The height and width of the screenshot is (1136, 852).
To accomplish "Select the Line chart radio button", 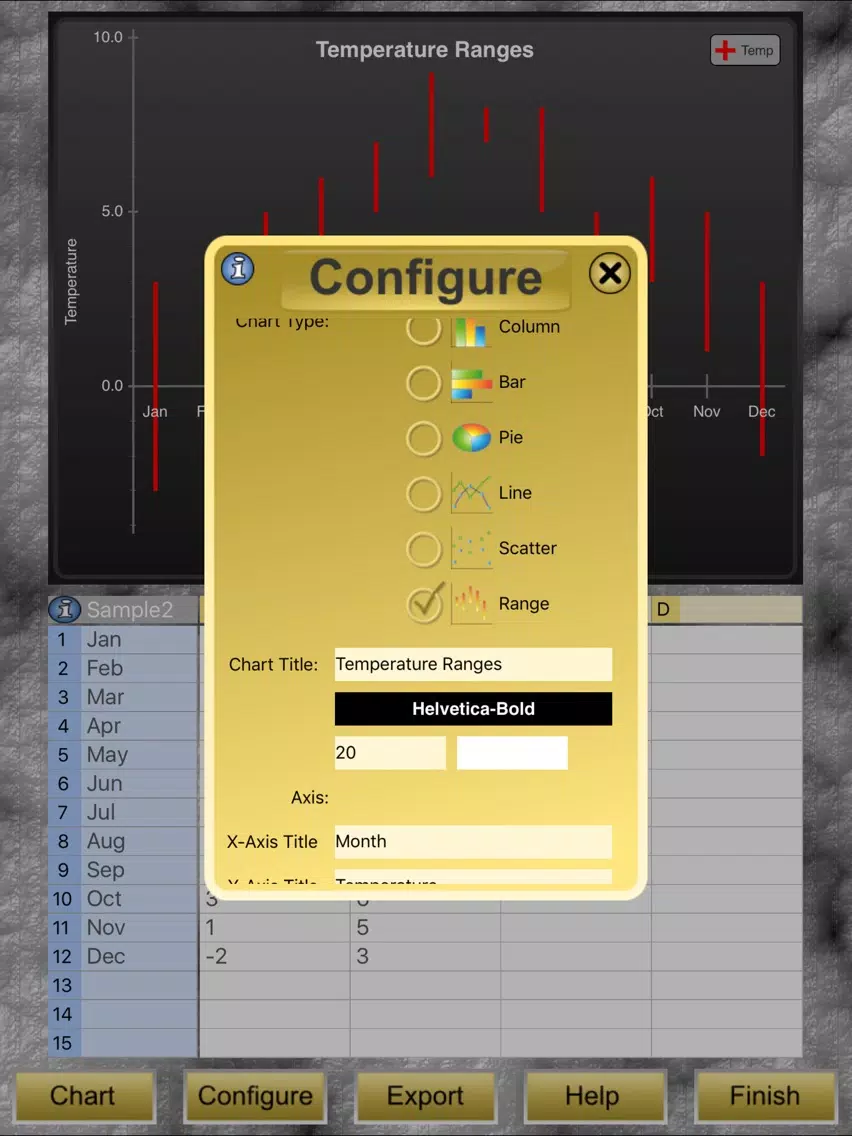I will coord(424,494).
